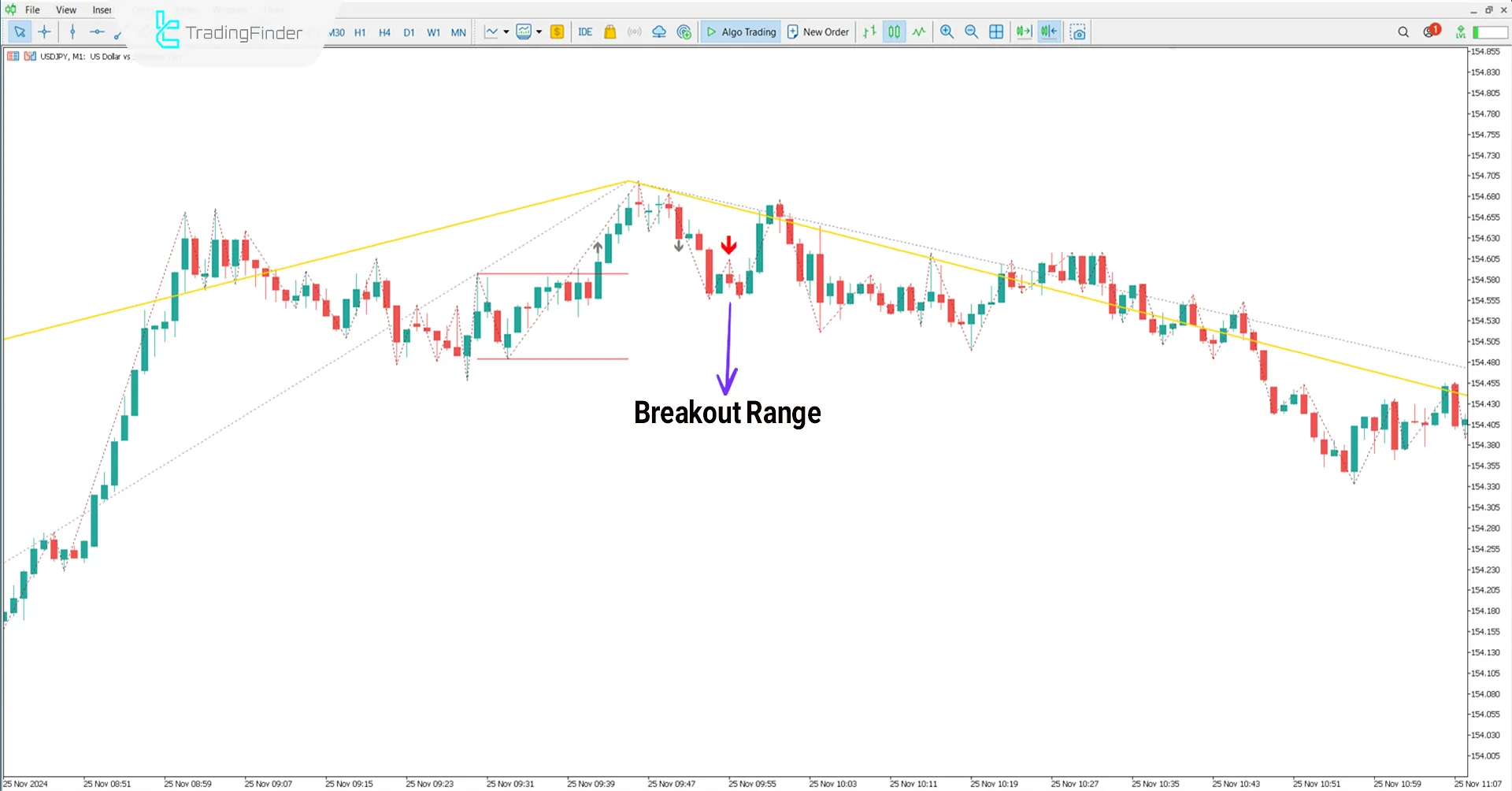The image size is (1512, 791).
Task: Switch timeframe to H1
Action: pos(360,33)
